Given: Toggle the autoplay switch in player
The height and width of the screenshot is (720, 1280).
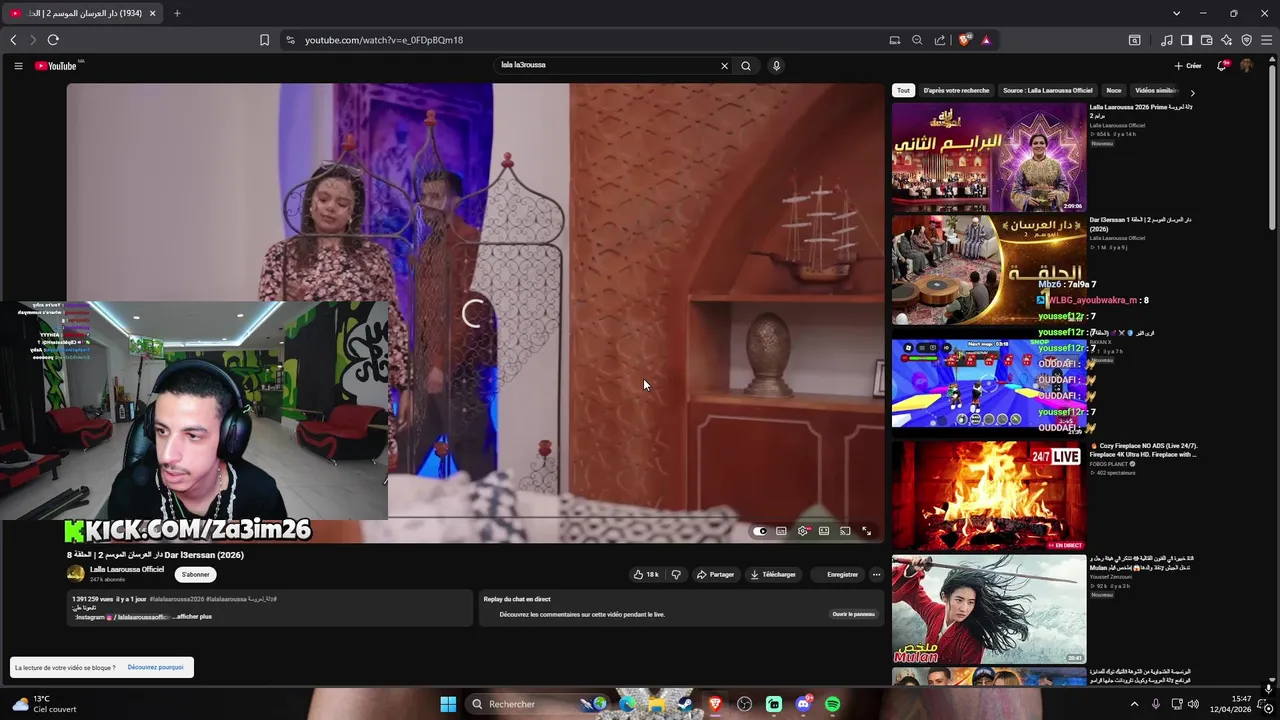Looking at the screenshot, I should pyautogui.click(x=760, y=531).
